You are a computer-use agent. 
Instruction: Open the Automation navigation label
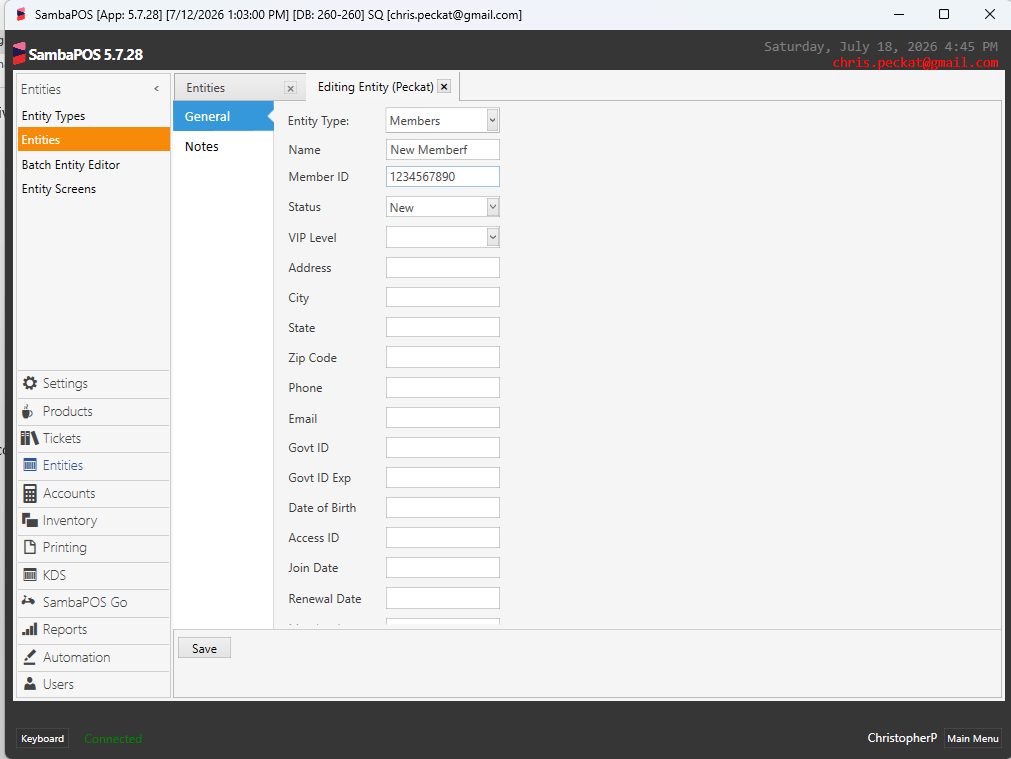pos(77,657)
